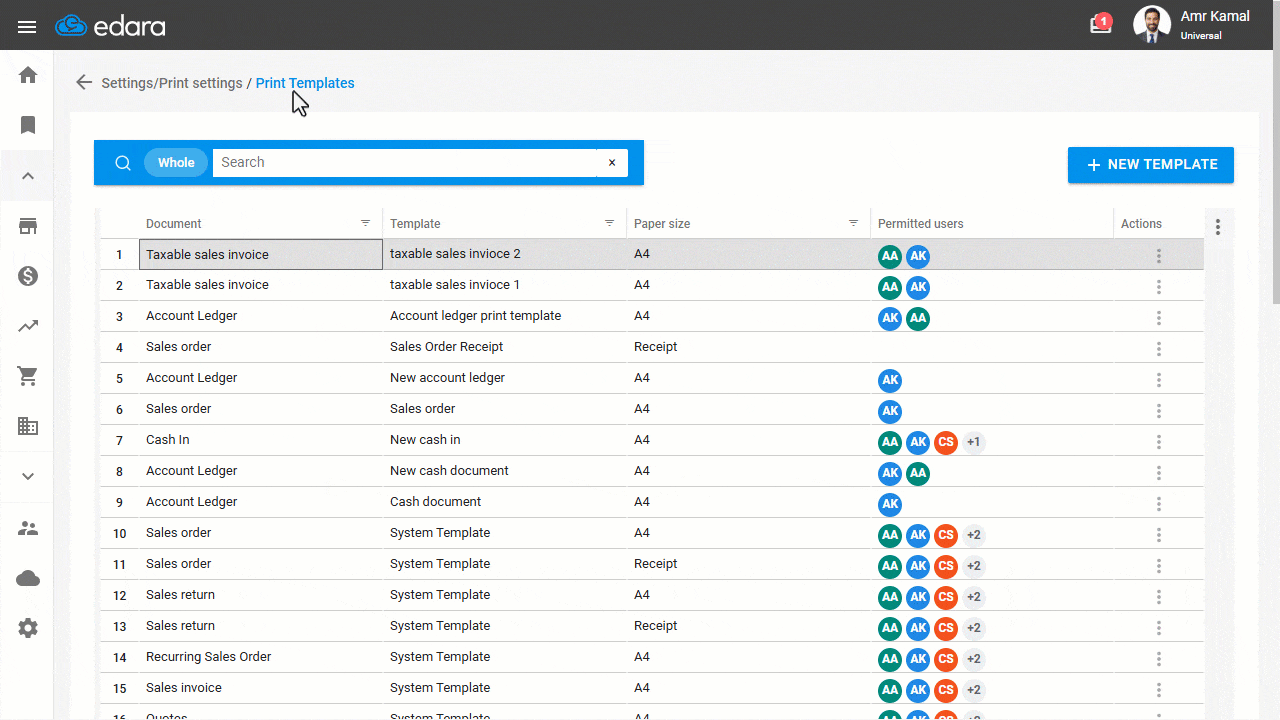Open the trending reports icon in sidebar
This screenshot has height=720, width=1280.
28,326
